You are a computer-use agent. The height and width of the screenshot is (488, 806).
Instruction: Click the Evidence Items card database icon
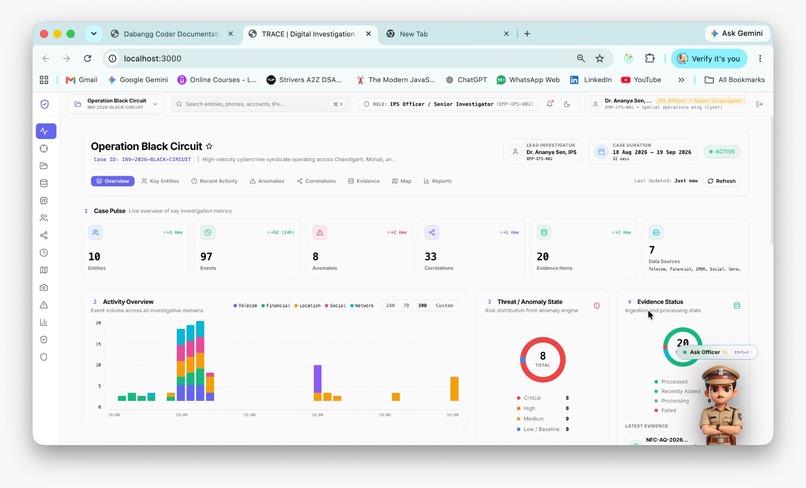(544, 232)
